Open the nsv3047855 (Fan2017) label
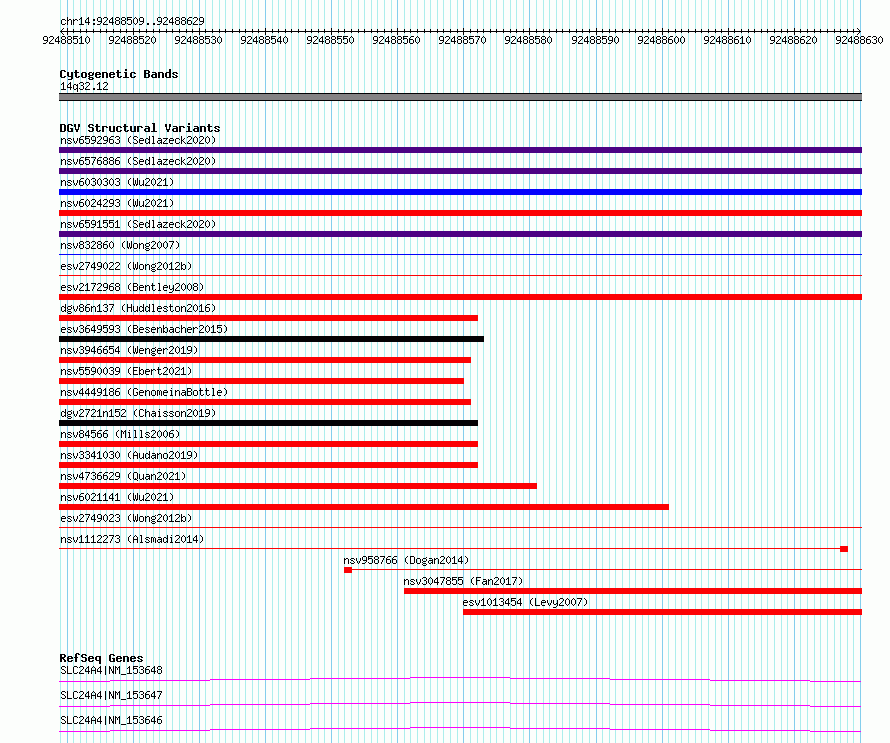 [463, 581]
